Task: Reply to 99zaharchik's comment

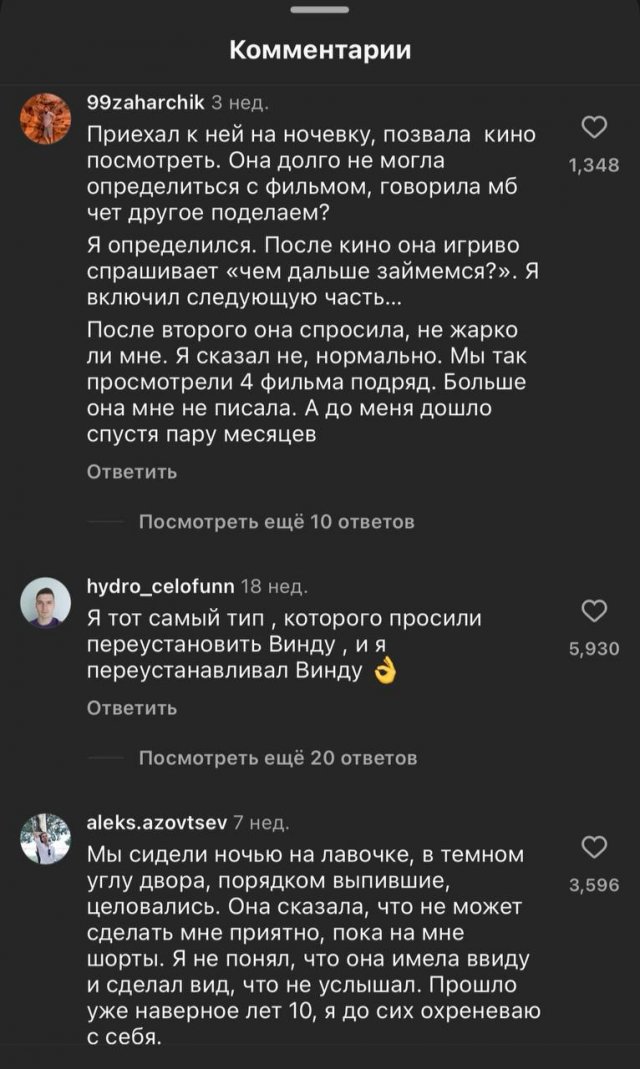Action: point(132,472)
